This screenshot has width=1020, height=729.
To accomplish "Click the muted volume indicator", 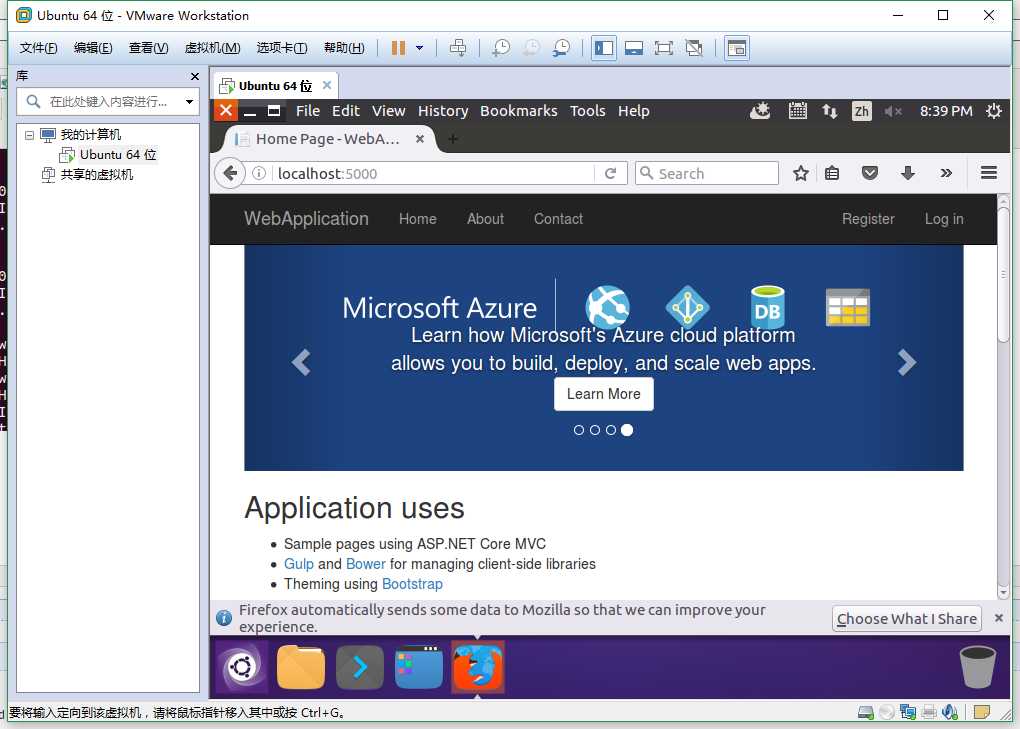I will click(x=892, y=111).
